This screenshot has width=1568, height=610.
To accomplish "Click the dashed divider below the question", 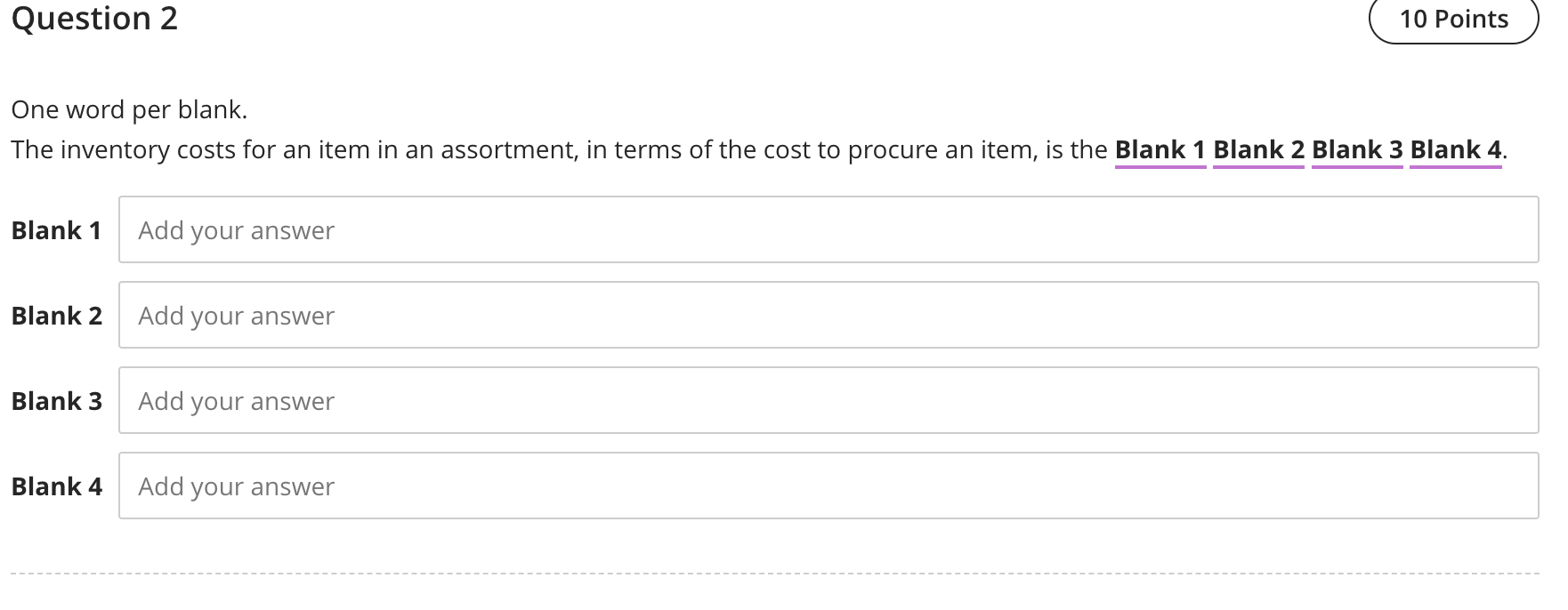I will (783, 574).
